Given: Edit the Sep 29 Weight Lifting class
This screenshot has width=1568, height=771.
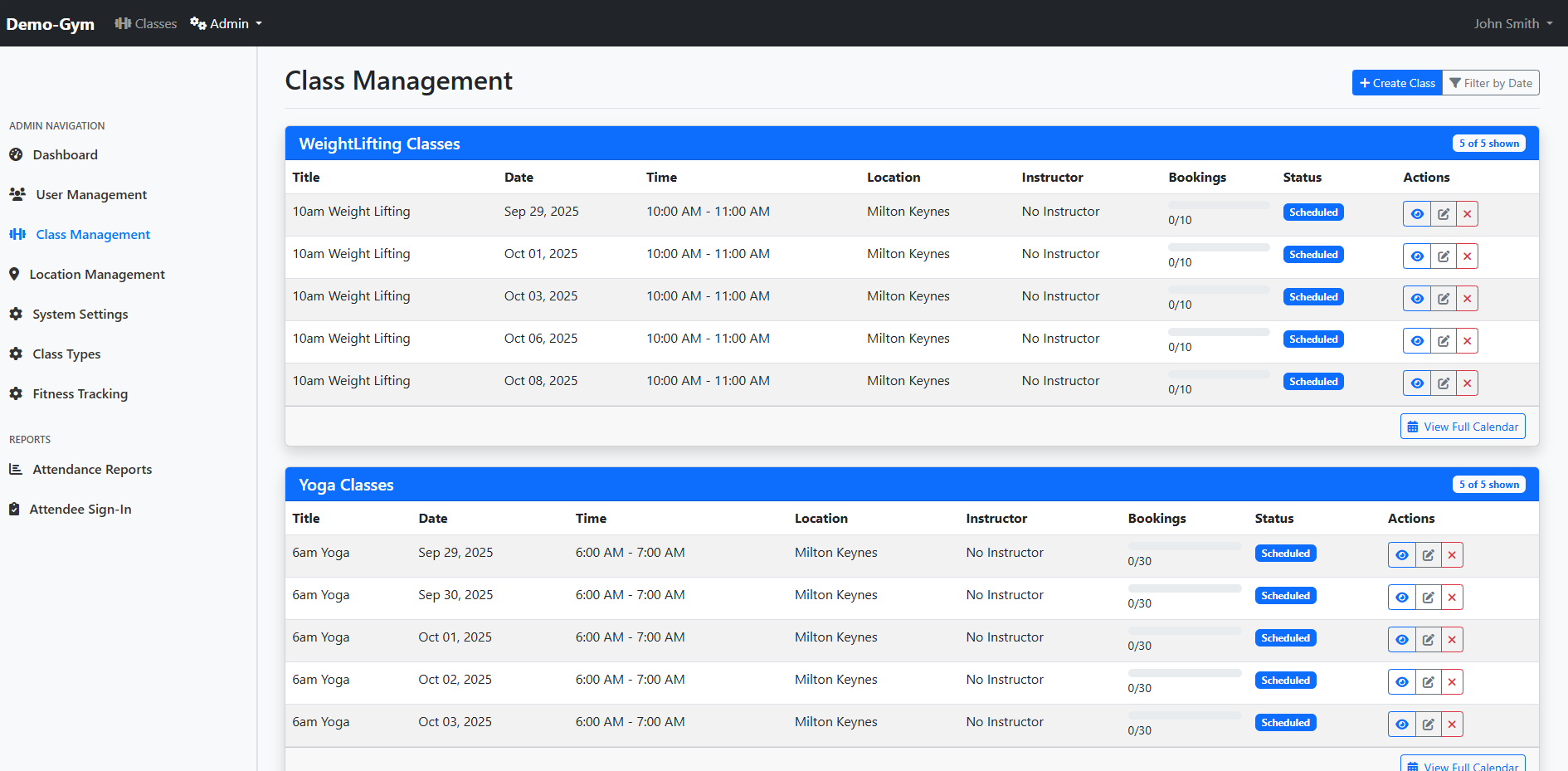Looking at the screenshot, I should pos(1444,214).
